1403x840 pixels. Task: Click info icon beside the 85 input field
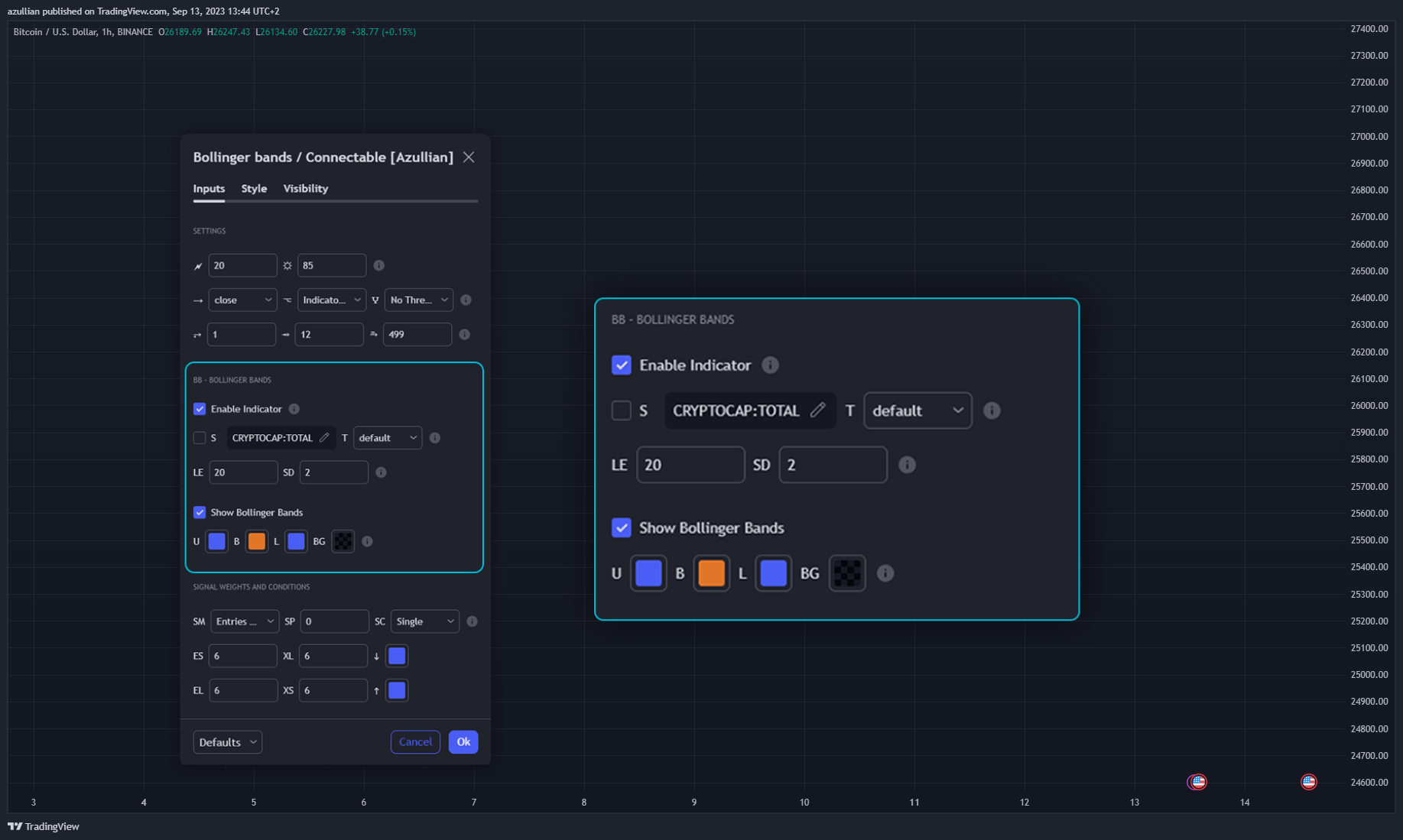pos(378,265)
